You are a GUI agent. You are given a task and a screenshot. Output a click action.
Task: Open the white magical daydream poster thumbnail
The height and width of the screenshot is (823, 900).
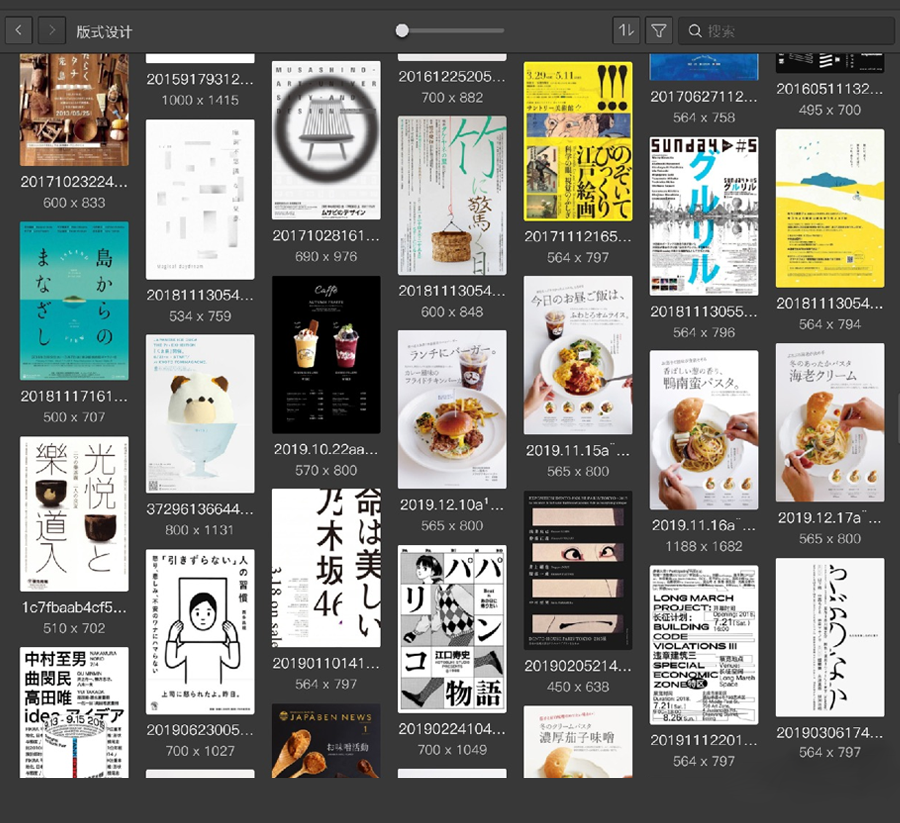(x=200, y=200)
